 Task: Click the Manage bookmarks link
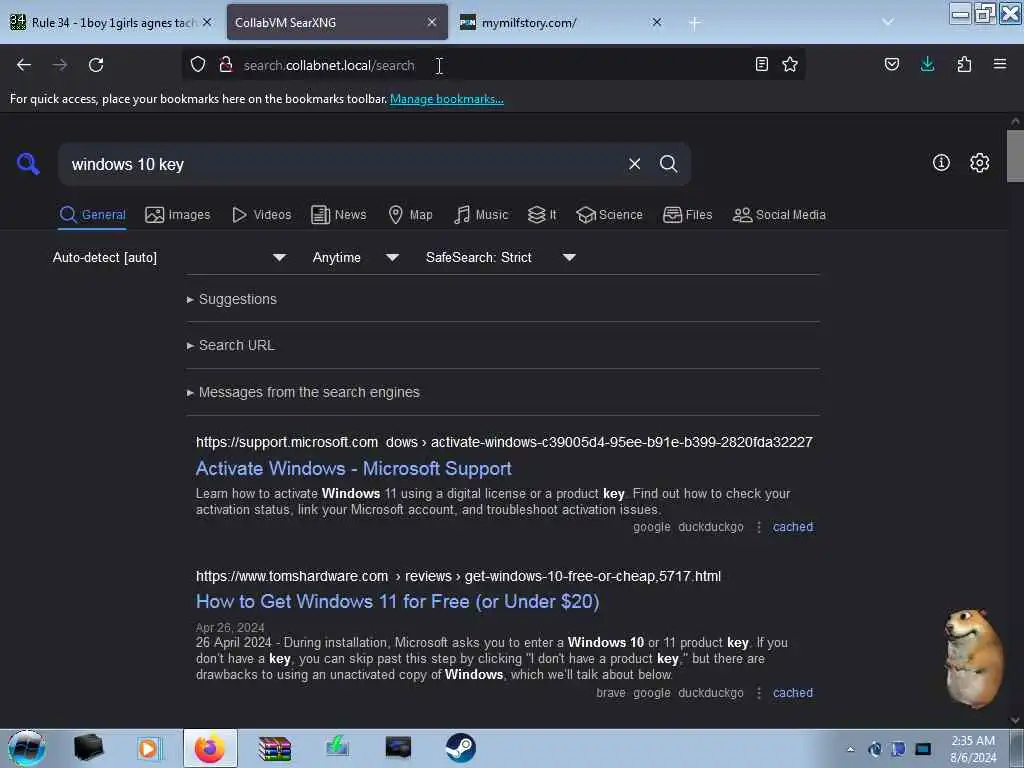click(447, 99)
